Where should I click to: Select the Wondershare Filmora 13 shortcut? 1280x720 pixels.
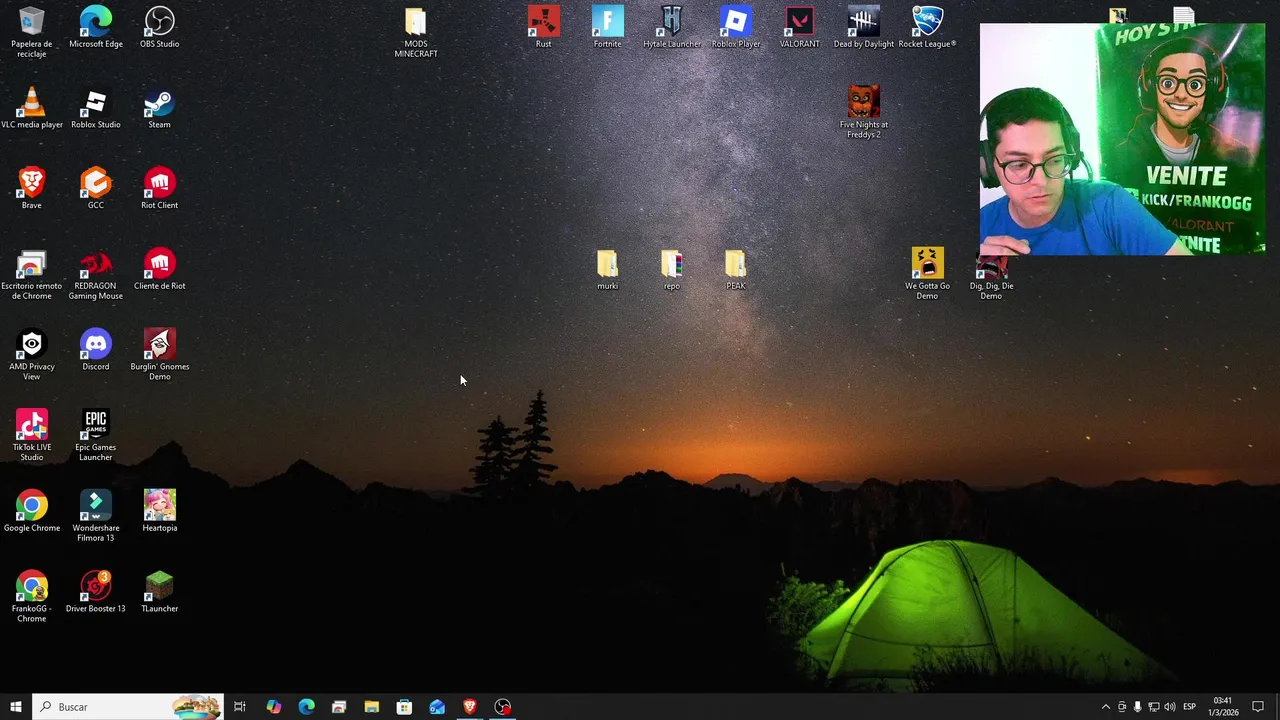tap(96, 516)
